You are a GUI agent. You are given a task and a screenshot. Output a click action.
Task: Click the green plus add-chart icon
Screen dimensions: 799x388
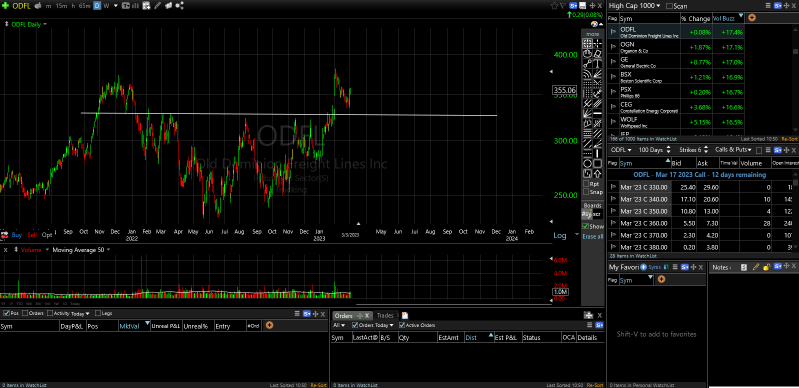click(x=5, y=6)
